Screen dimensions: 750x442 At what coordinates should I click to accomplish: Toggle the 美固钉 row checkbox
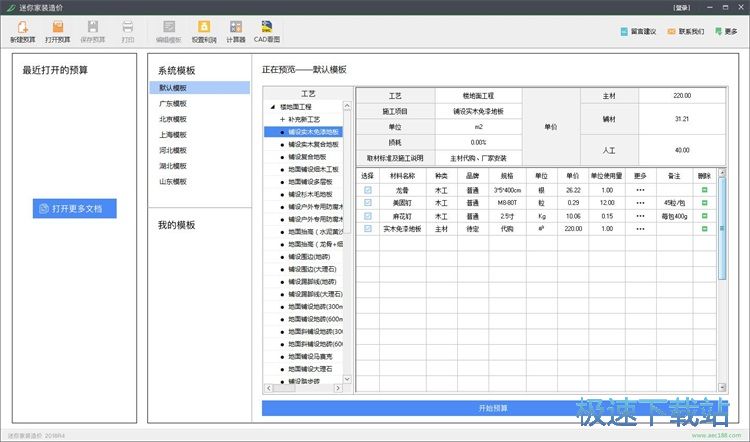point(368,203)
